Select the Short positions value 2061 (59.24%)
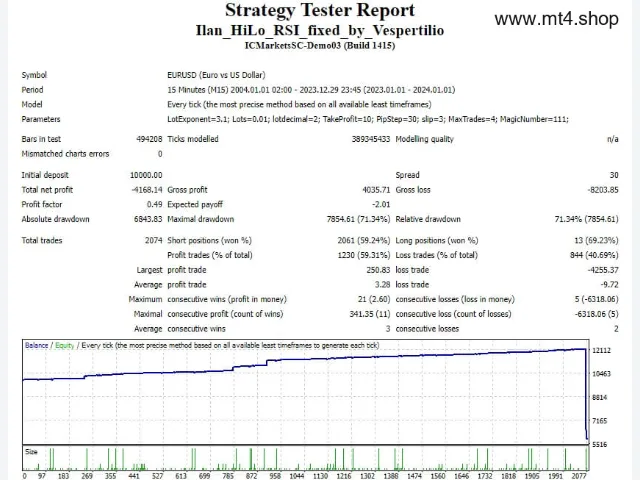This screenshot has height=480, width=640. point(364,240)
